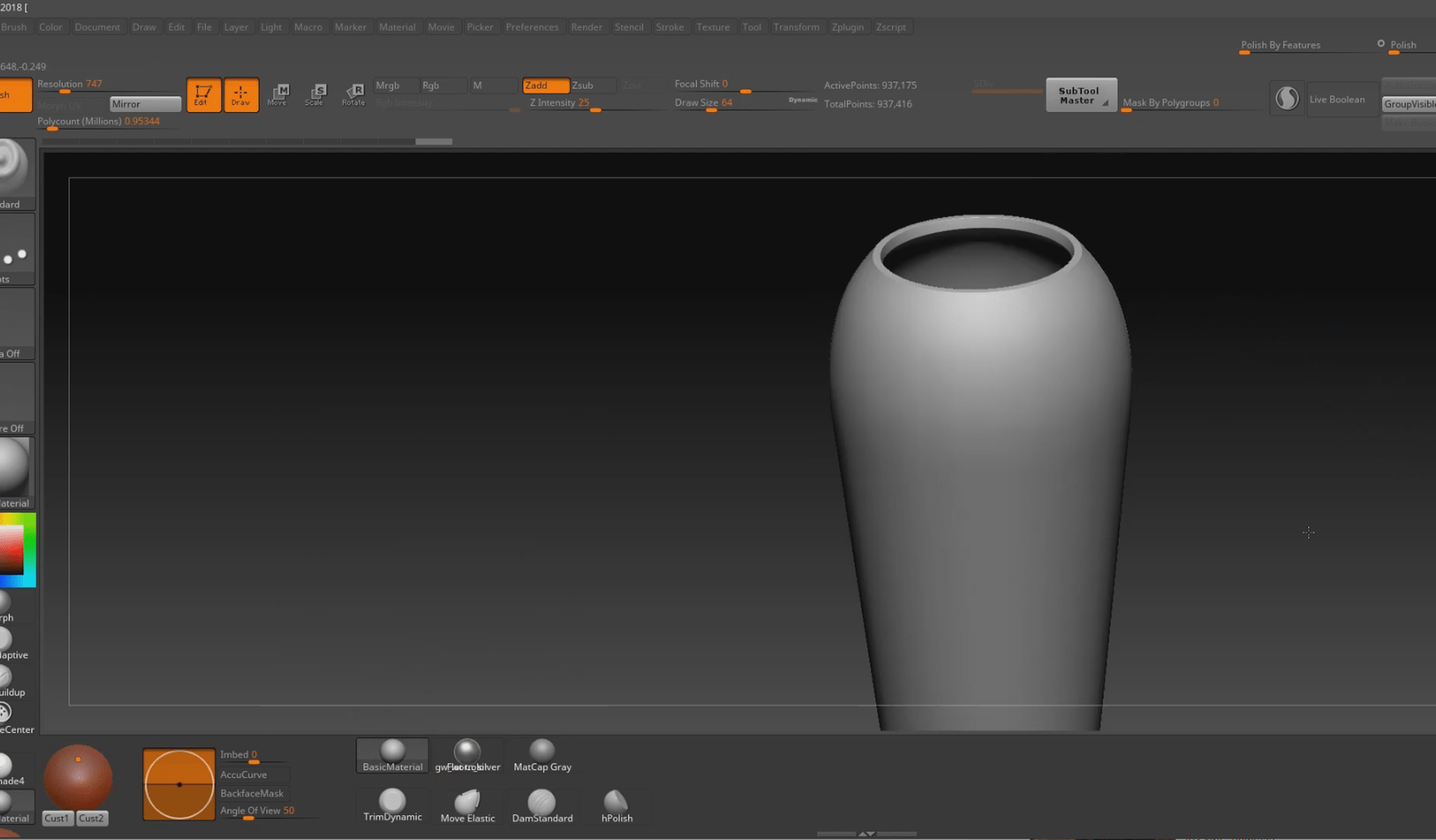The height and width of the screenshot is (840, 1436).
Task: Click the Live Boolean sphere icon
Action: (1287, 99)
